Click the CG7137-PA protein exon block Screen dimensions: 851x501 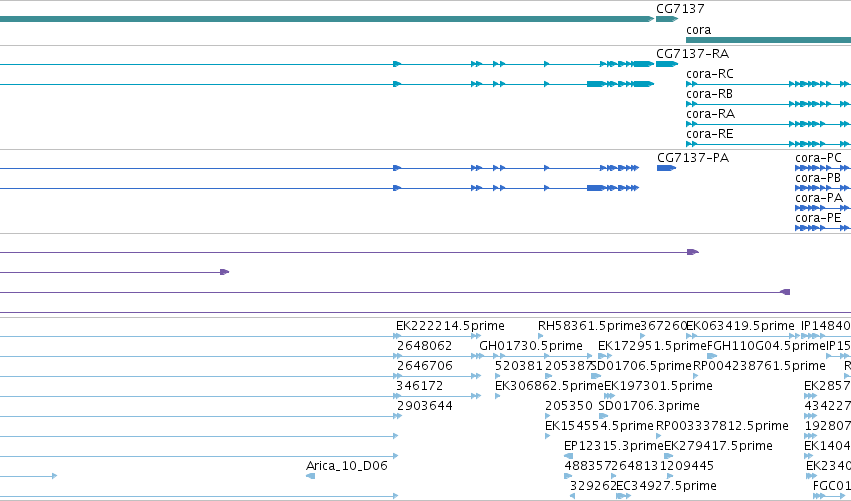tap(666, 168)
